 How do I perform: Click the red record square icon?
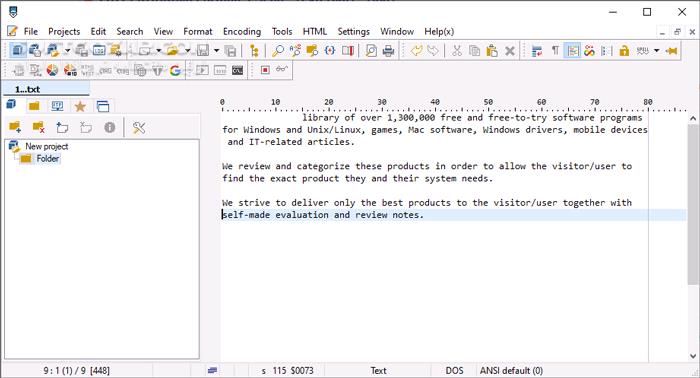(265, 70)
